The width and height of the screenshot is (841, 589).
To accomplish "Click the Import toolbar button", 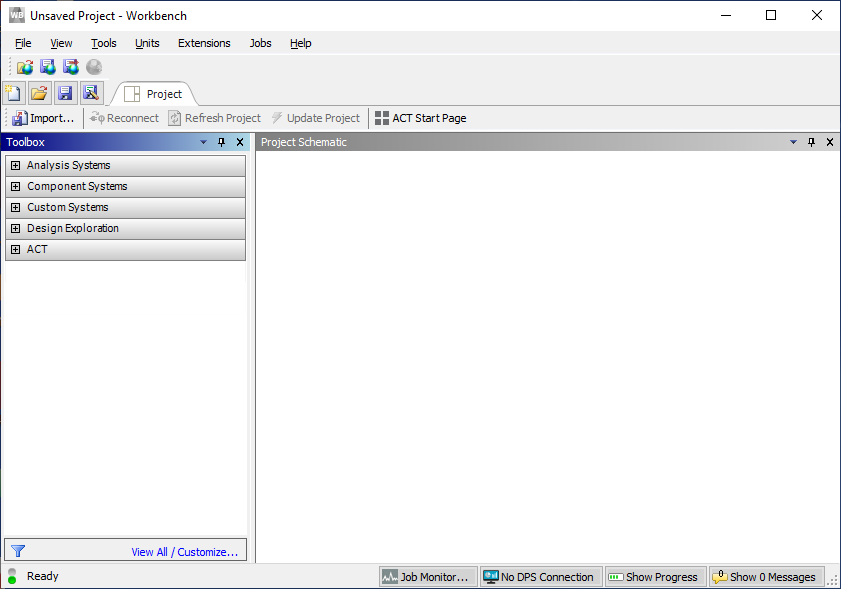I will pos(43,118).
